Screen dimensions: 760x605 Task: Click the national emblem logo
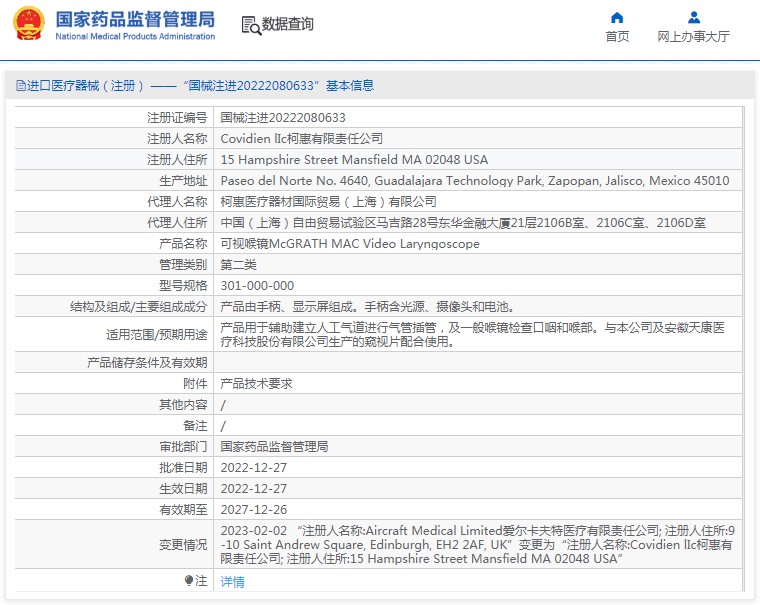coord(29,23)
